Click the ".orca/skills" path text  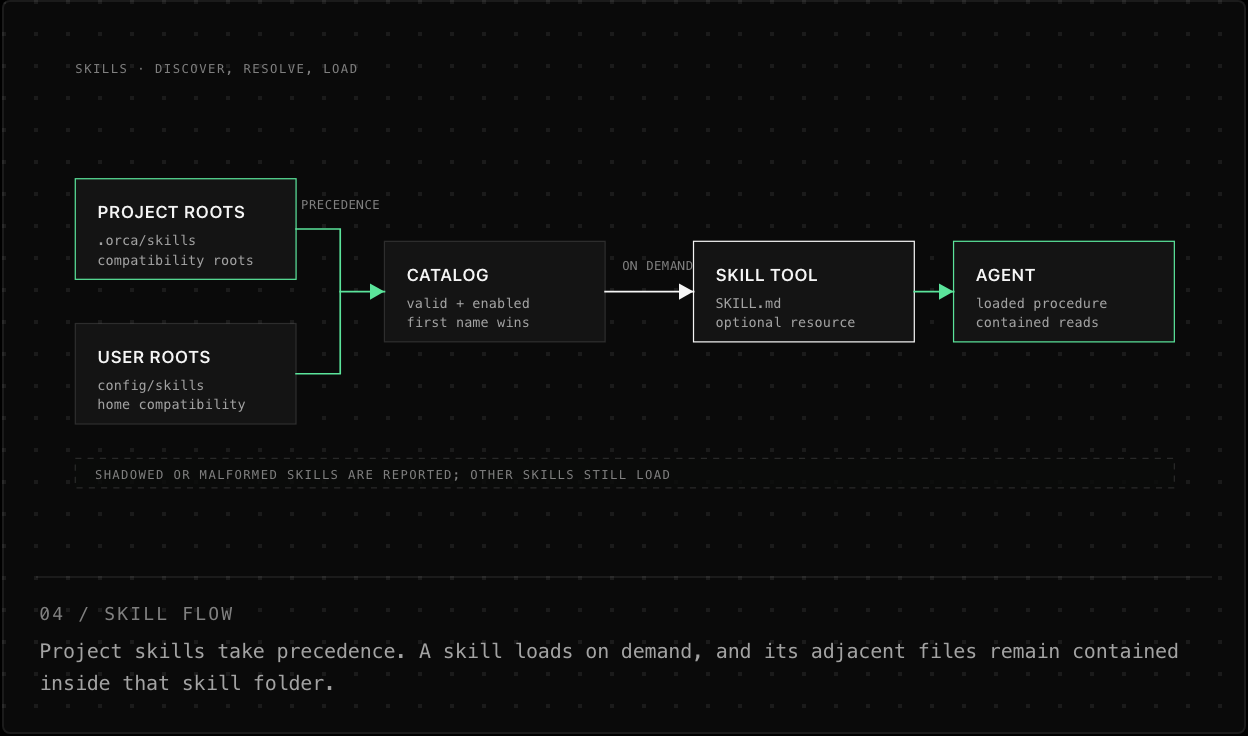click(147, 241)
